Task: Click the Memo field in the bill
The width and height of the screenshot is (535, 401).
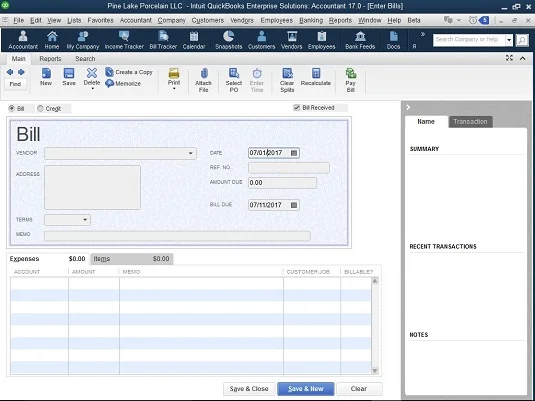Action: pyautogui.click(x=177, y=236)
